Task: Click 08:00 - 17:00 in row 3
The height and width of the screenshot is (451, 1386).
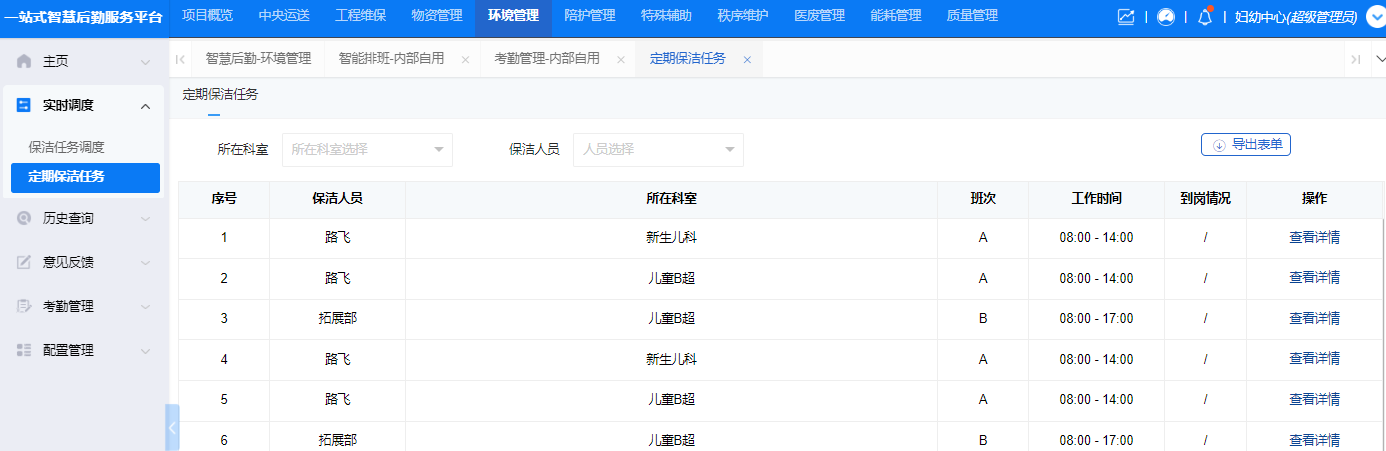Action: tap(1096, 318)
